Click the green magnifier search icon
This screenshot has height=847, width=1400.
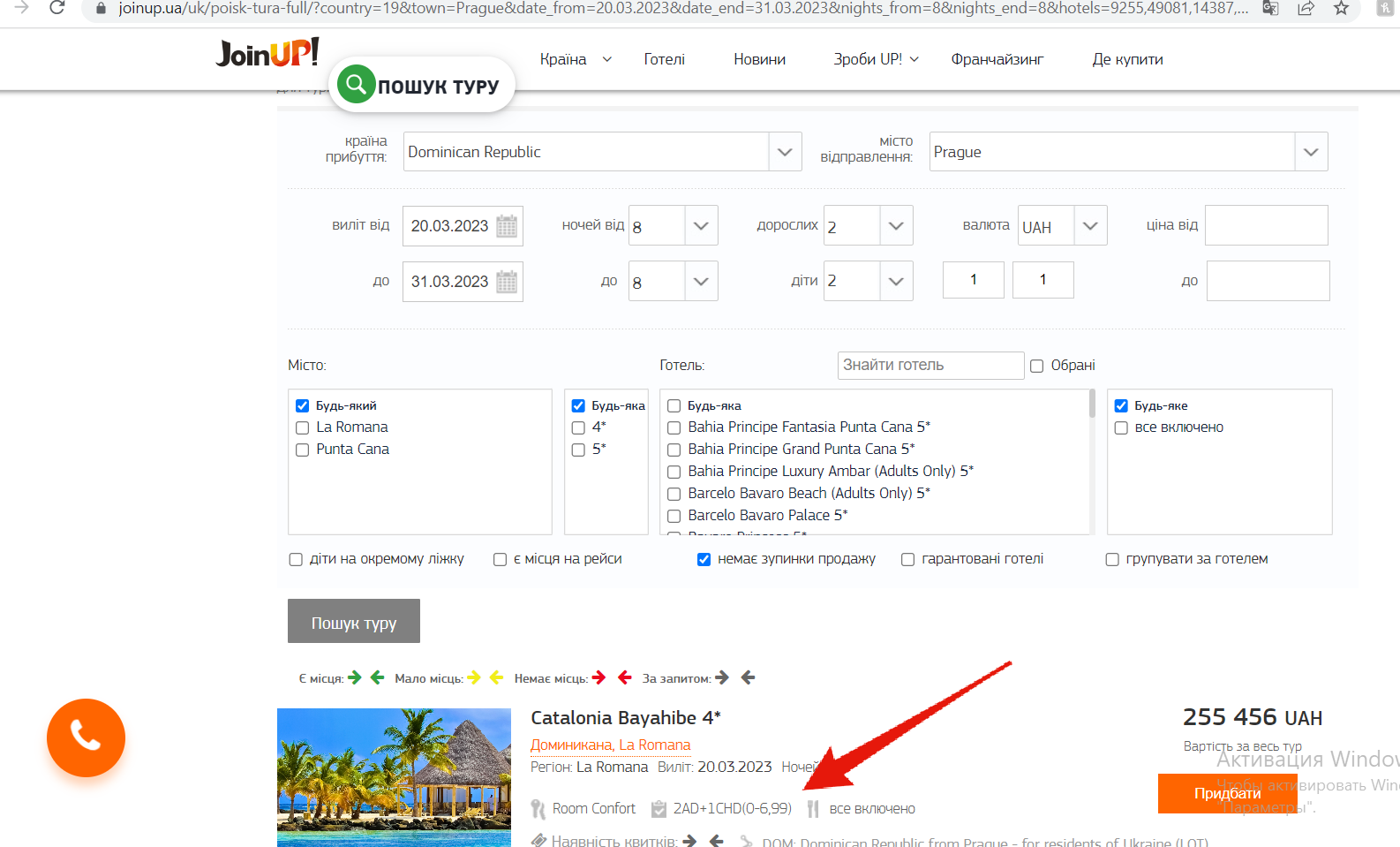point(357,84)
